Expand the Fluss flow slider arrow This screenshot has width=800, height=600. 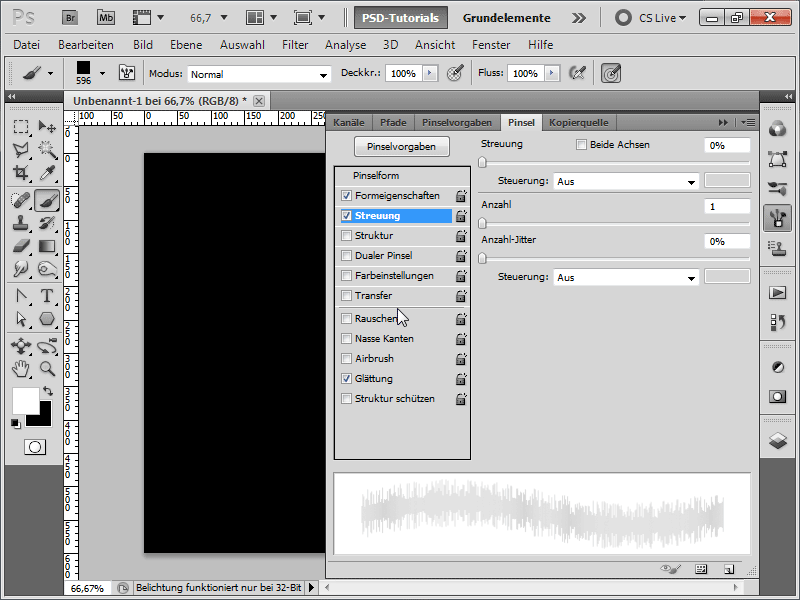point(552,73)
